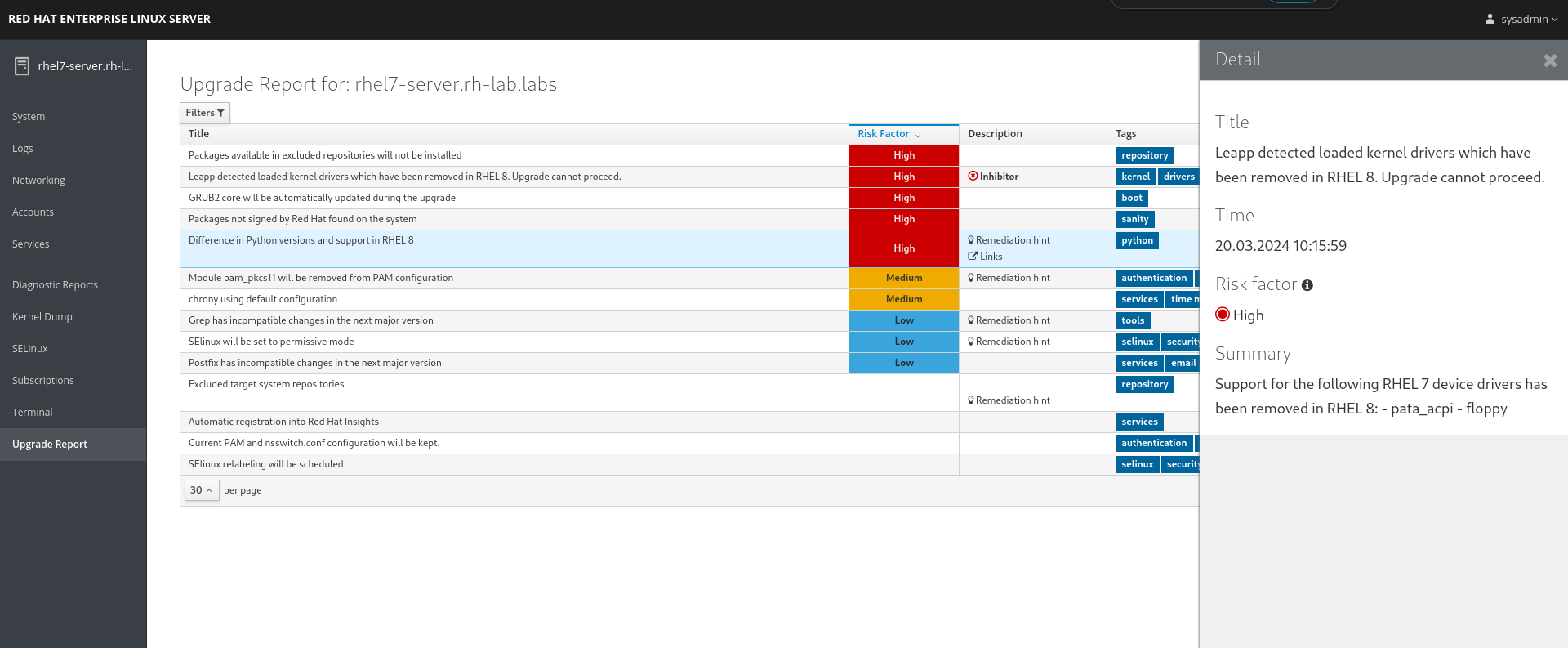Go to Kernel Dump page
1568x648 pixels.
click(x=42, y=317)
